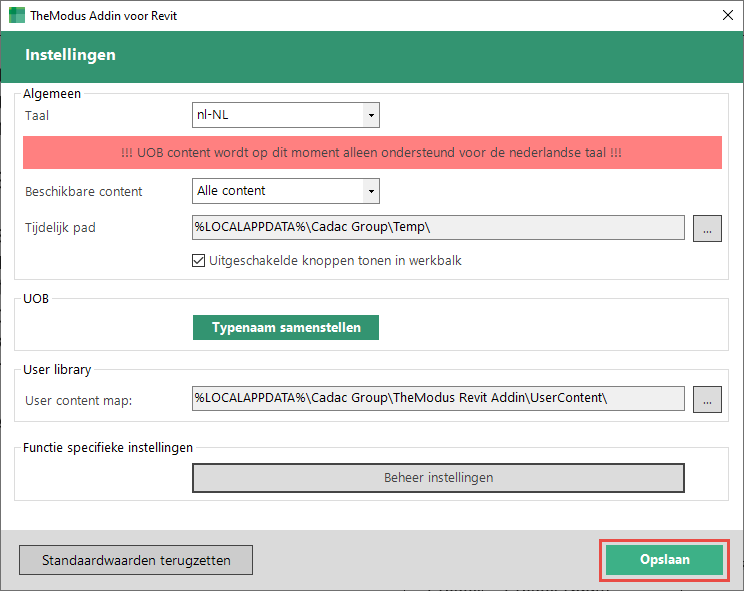Save settings with Opslaan button
744x591 pixels.
(x=664, y=560)
